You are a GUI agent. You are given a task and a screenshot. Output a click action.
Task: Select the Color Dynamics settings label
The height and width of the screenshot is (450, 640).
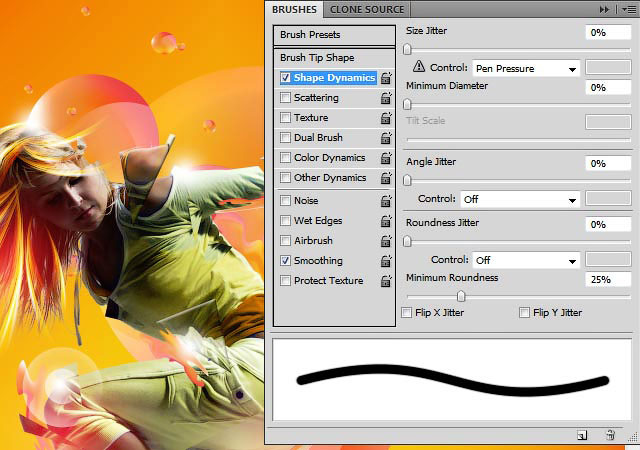point(329,158)
